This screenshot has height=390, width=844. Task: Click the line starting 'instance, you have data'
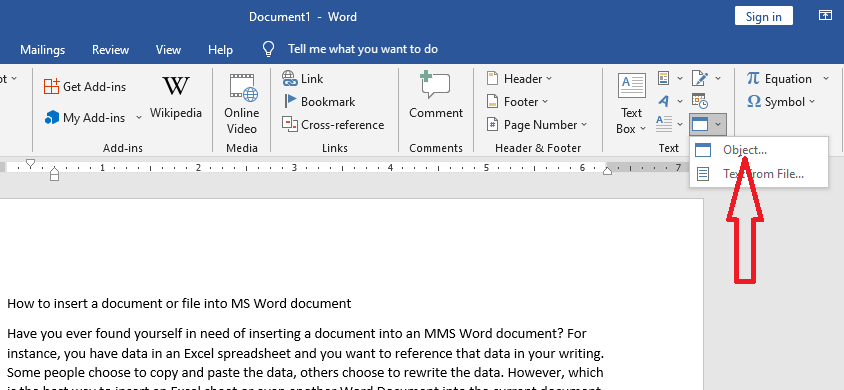306,353
